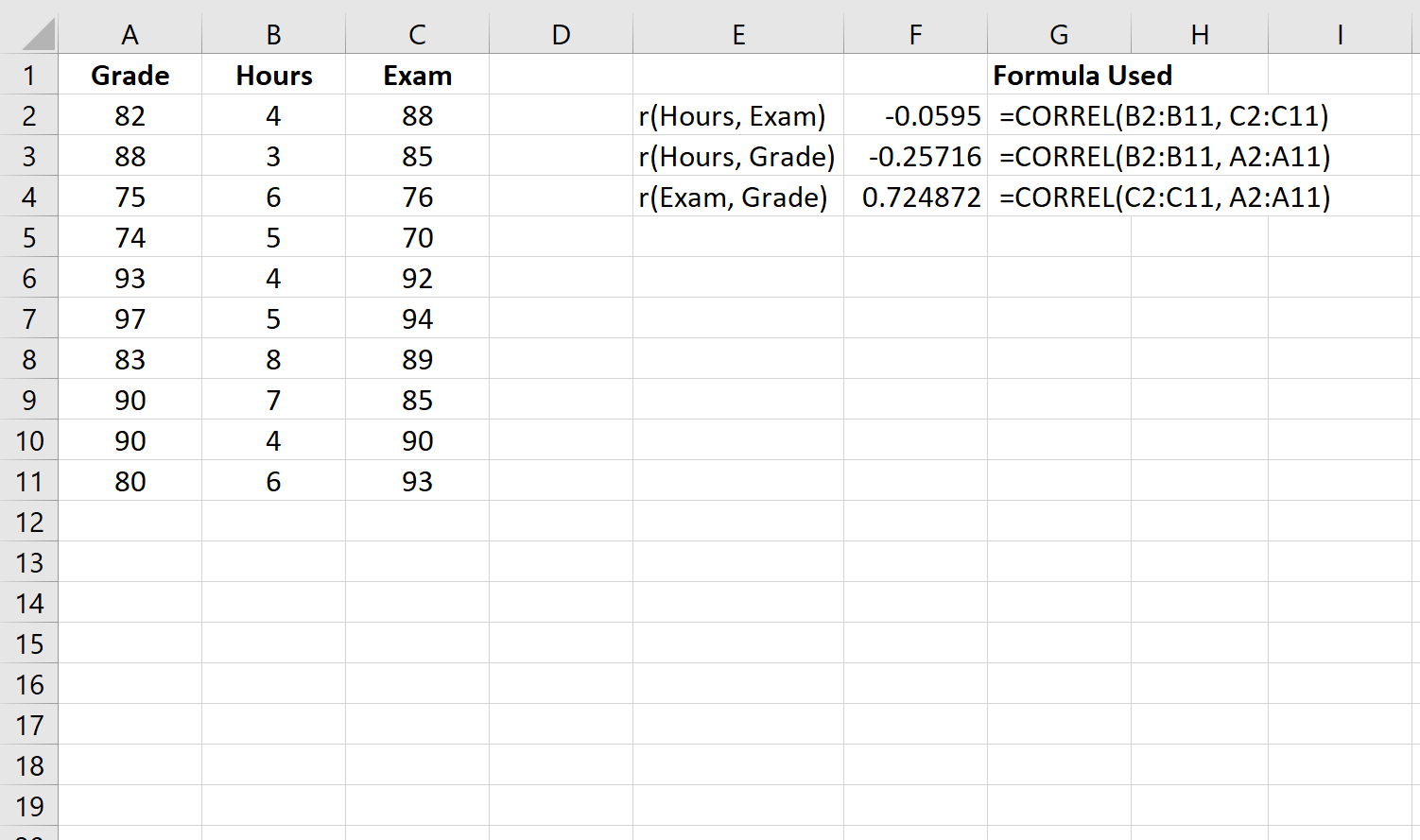The image size is (1420, 840).
Task: Select the Hours header cell B1
Action: (273, 75)
